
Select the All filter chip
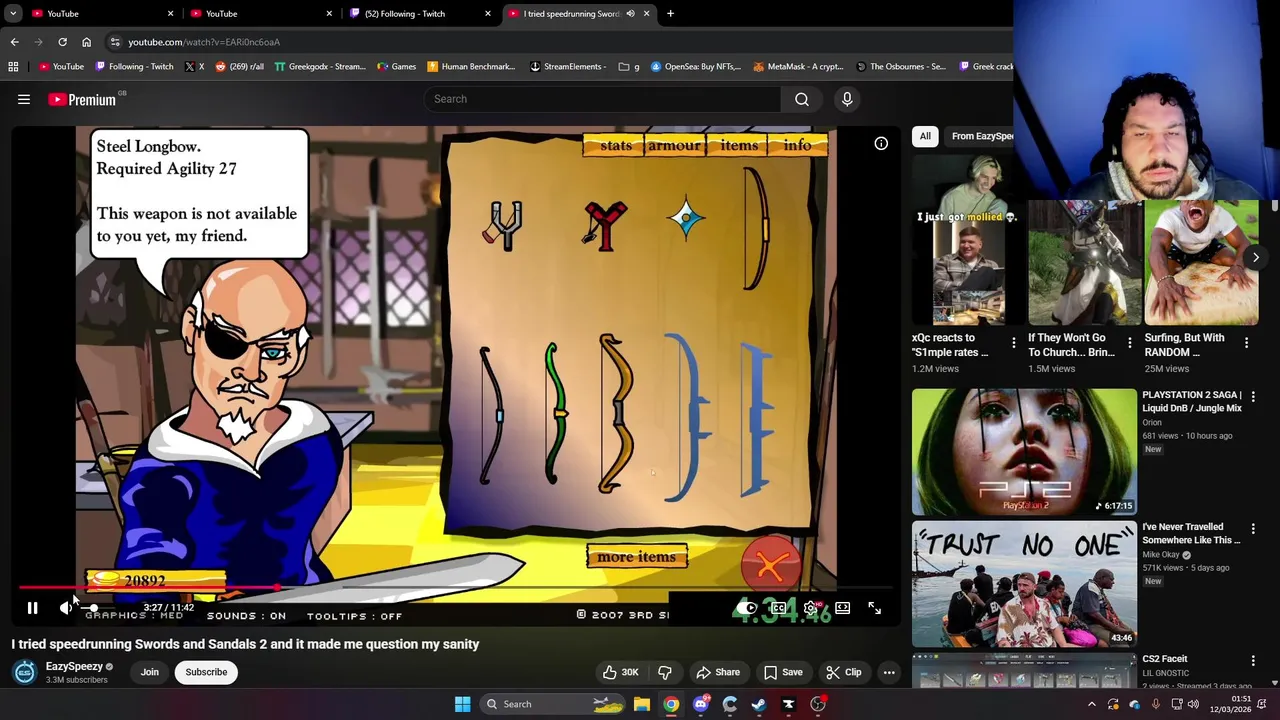tap(925, 136)
